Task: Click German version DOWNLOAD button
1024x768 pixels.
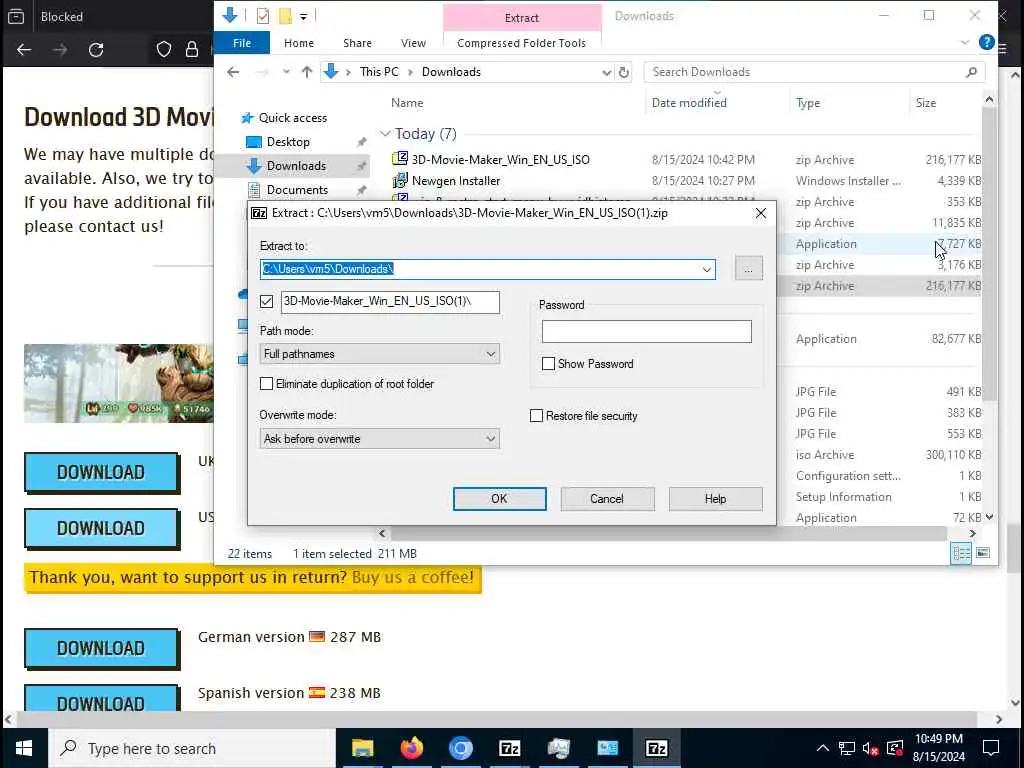Action: 102,648
